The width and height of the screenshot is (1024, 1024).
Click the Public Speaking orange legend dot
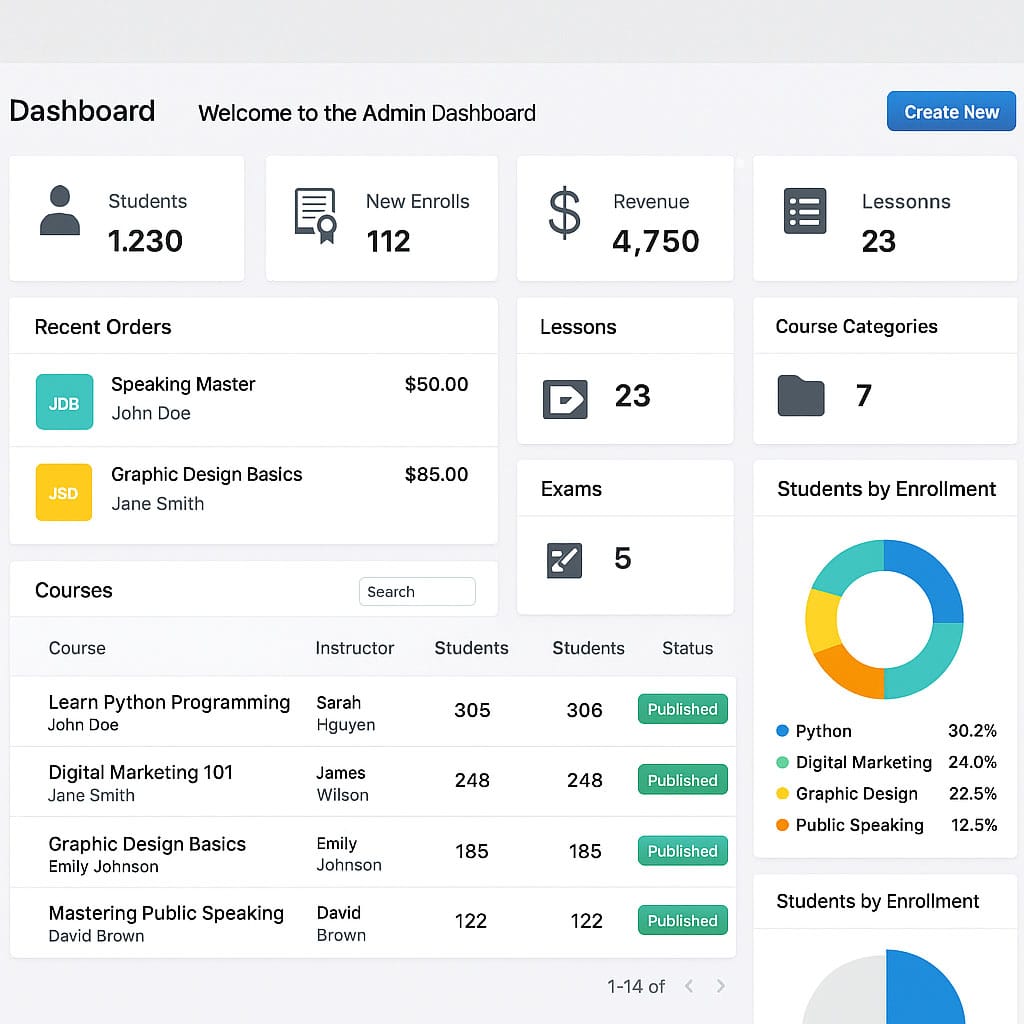(x=782, y=825)
